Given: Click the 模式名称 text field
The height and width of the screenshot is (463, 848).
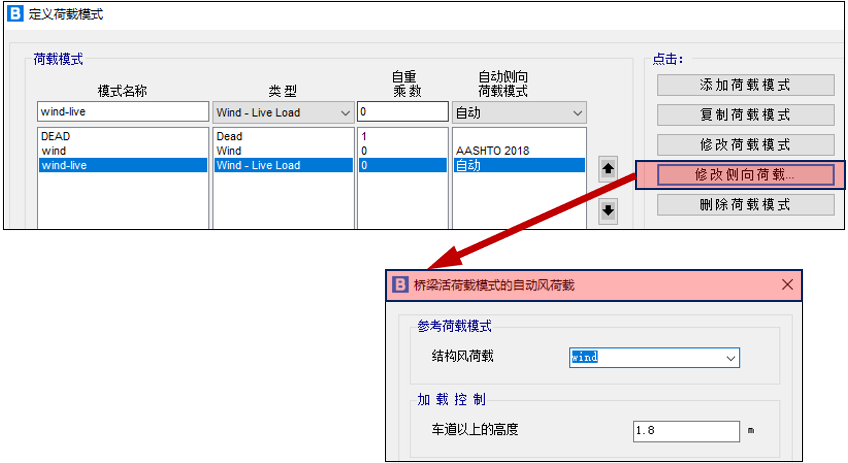Looking at the screenshot, I should point(123,112).
